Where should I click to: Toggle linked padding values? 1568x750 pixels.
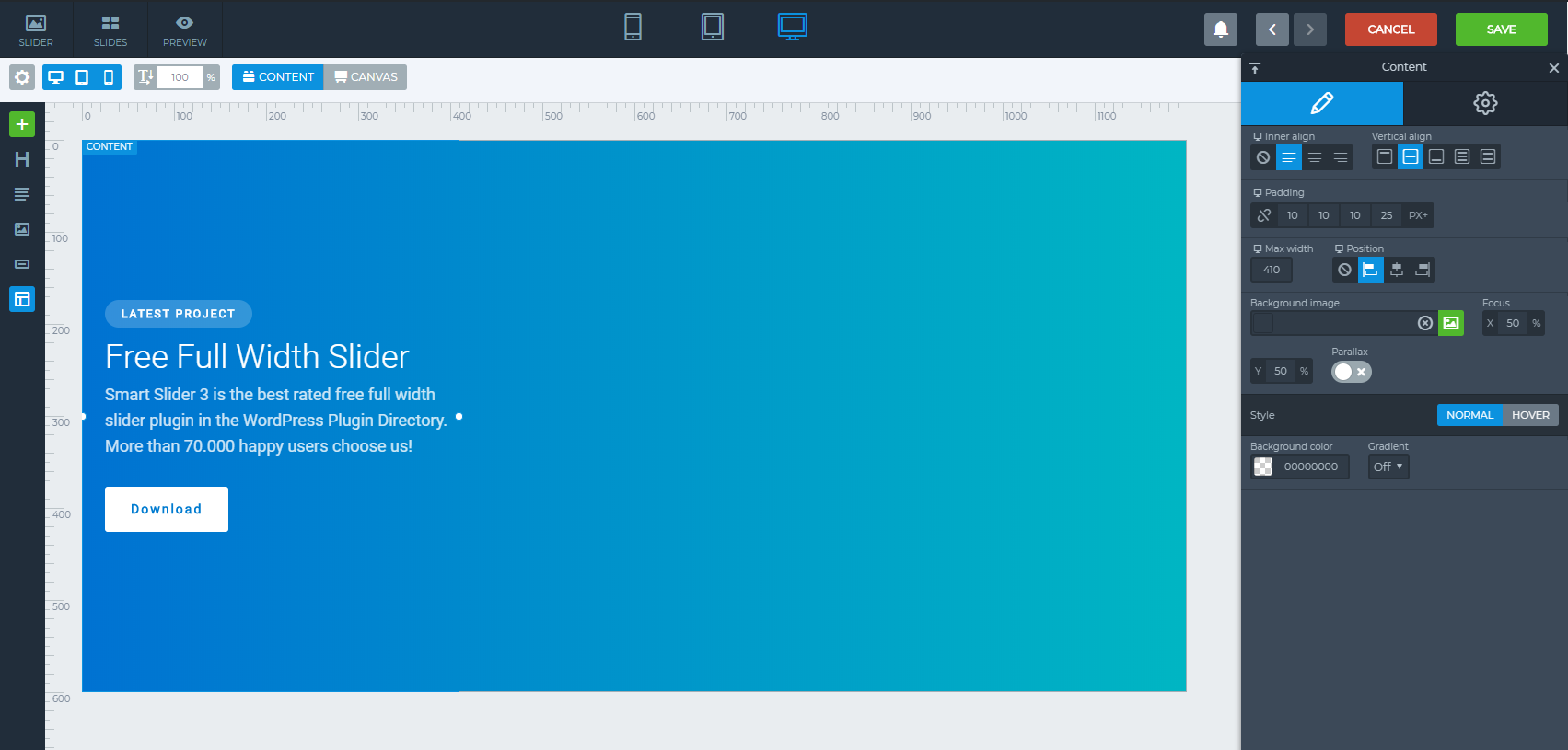(1264, 215)
